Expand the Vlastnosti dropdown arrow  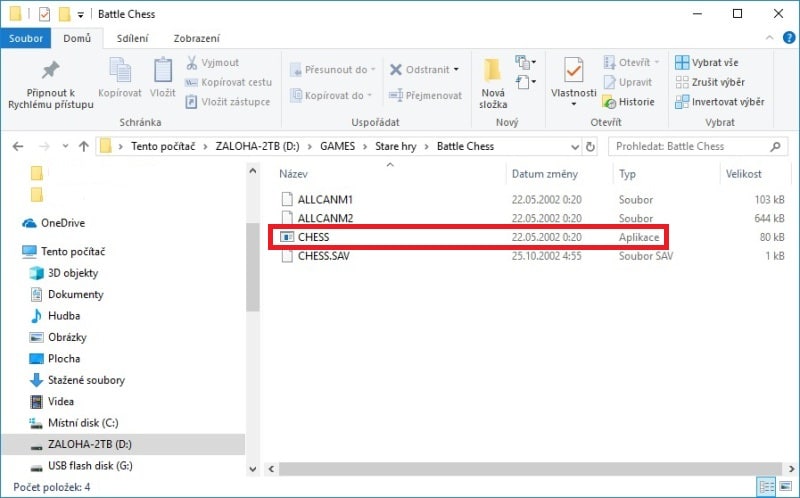click(573, 104)
